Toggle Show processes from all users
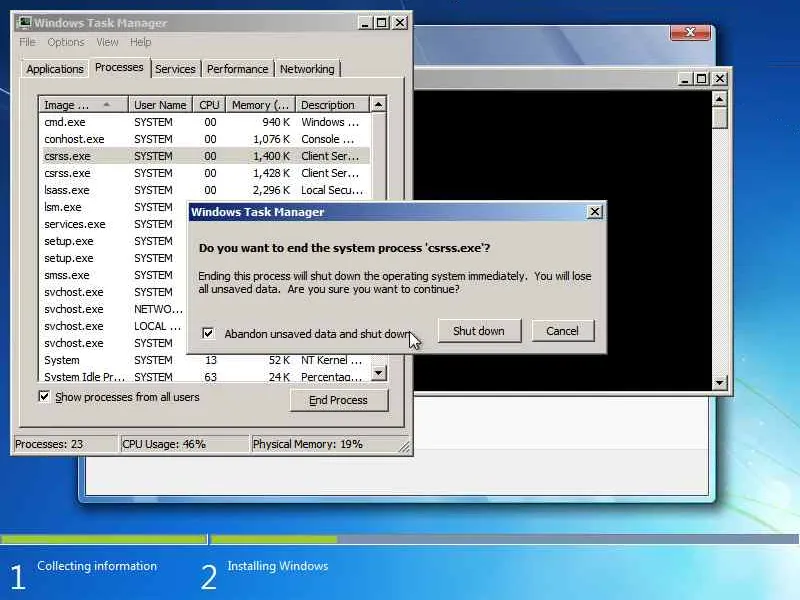 (44, 396)
